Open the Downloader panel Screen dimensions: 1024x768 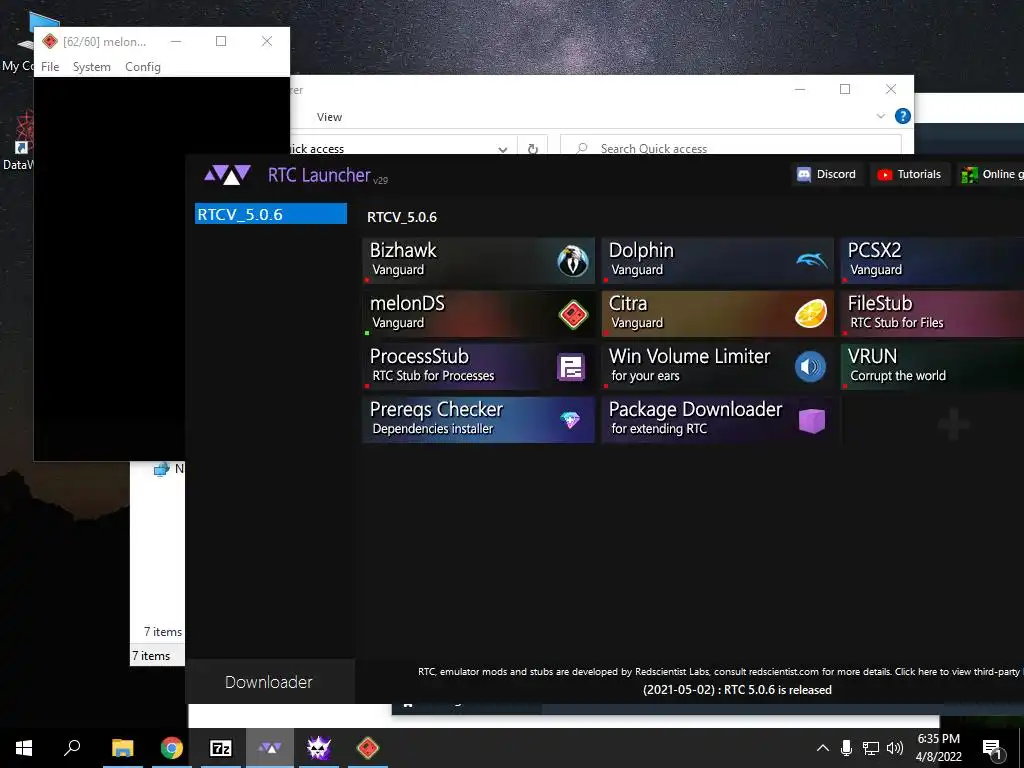[269, 682]
